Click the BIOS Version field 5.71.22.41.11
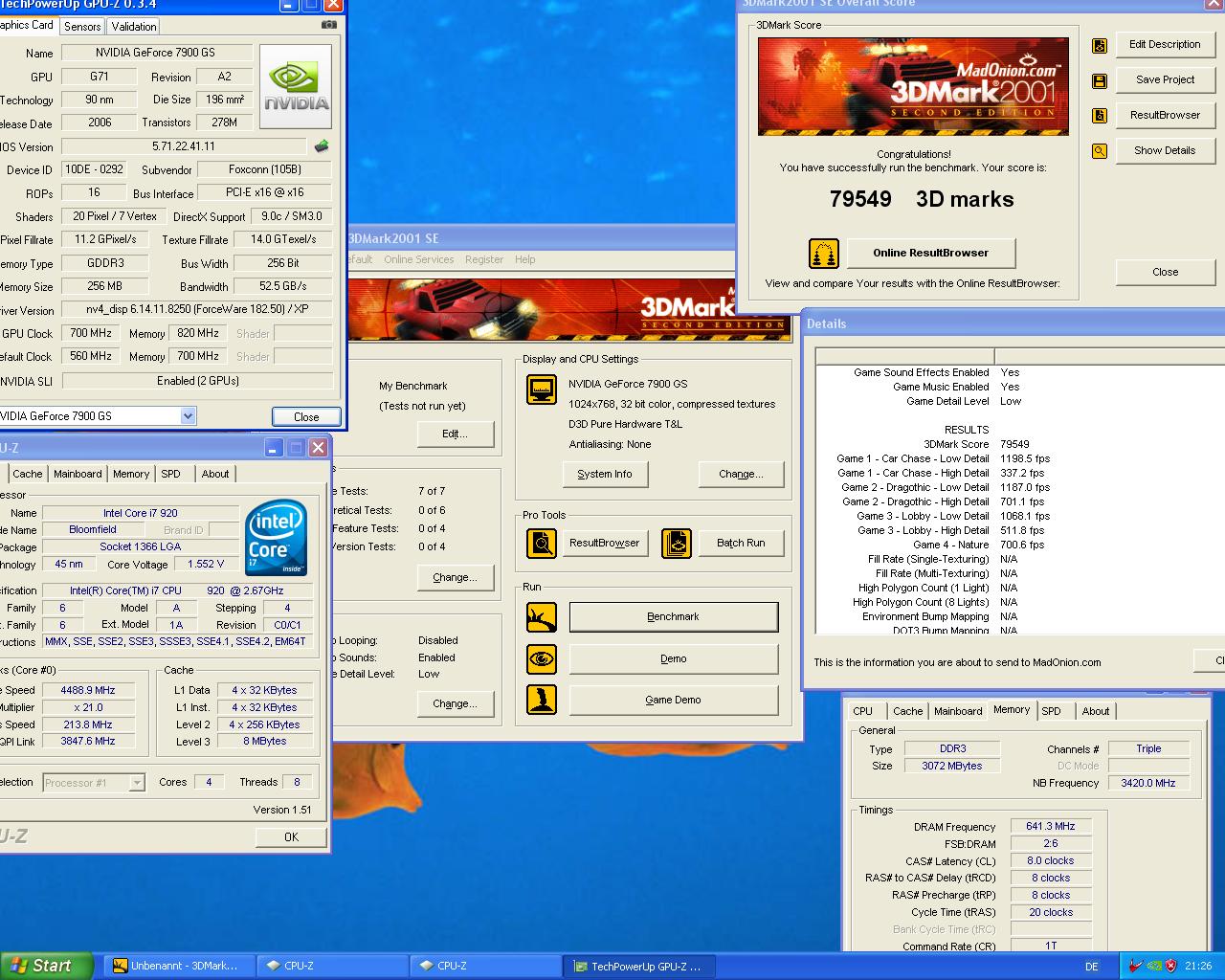The width and height of the screenshot is (1225, 980). pos(183,147)
